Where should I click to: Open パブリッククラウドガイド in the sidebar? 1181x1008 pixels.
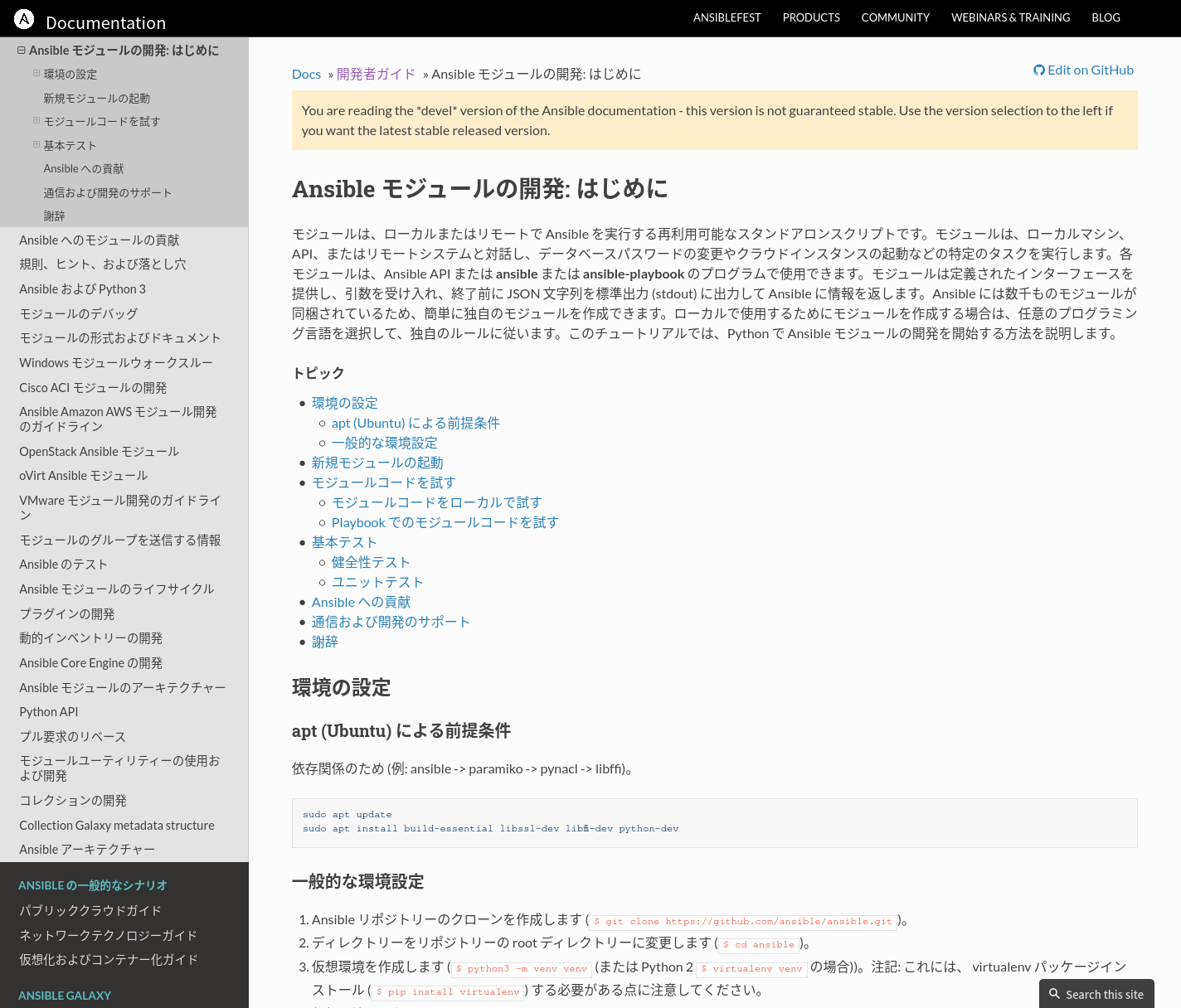point(90,911)
